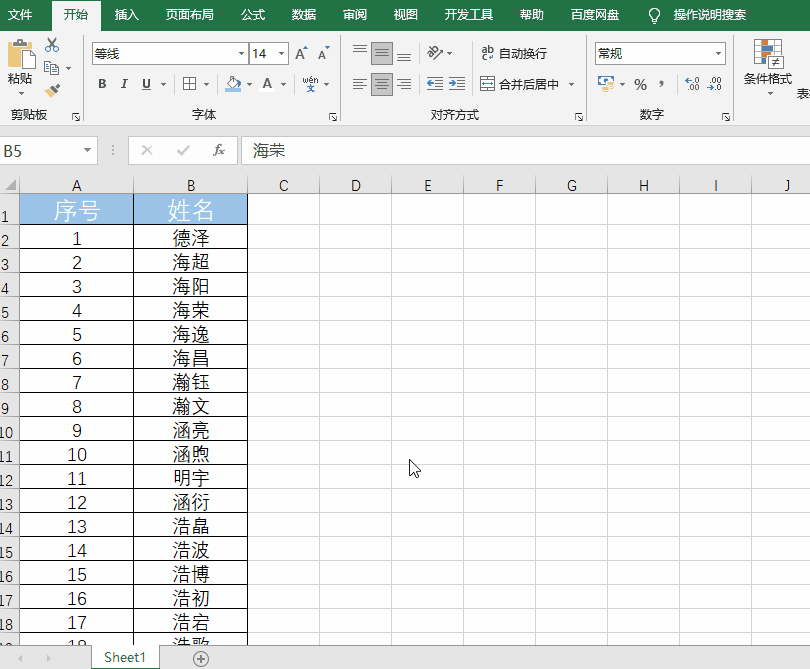Add a new sheet with plus icon
Viewport: 810px width, 669px height.
pos(201,659)
